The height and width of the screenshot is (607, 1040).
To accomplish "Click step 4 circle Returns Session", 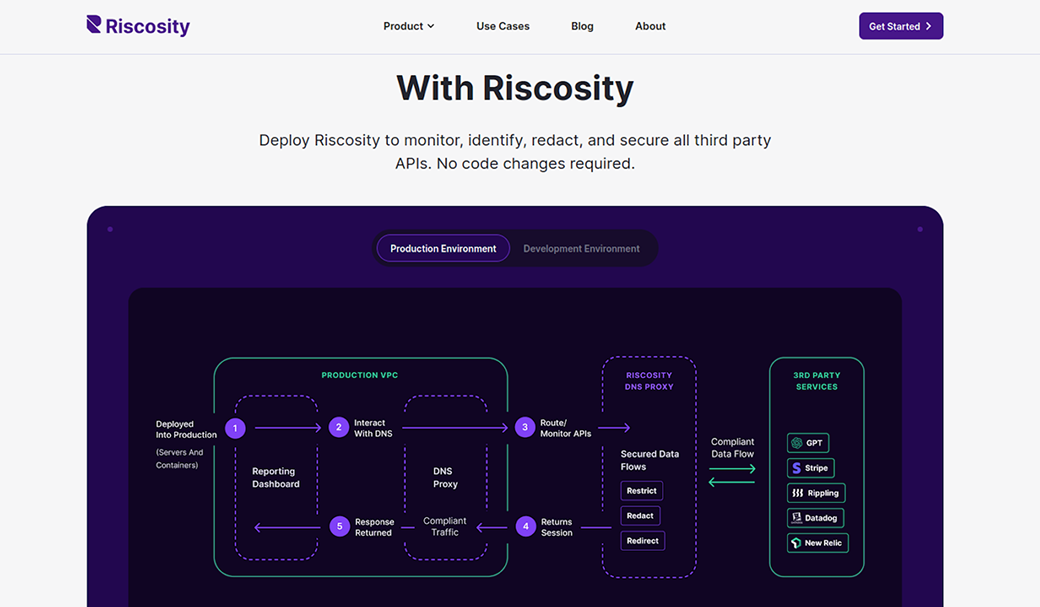I will click(x=525, y=527).
